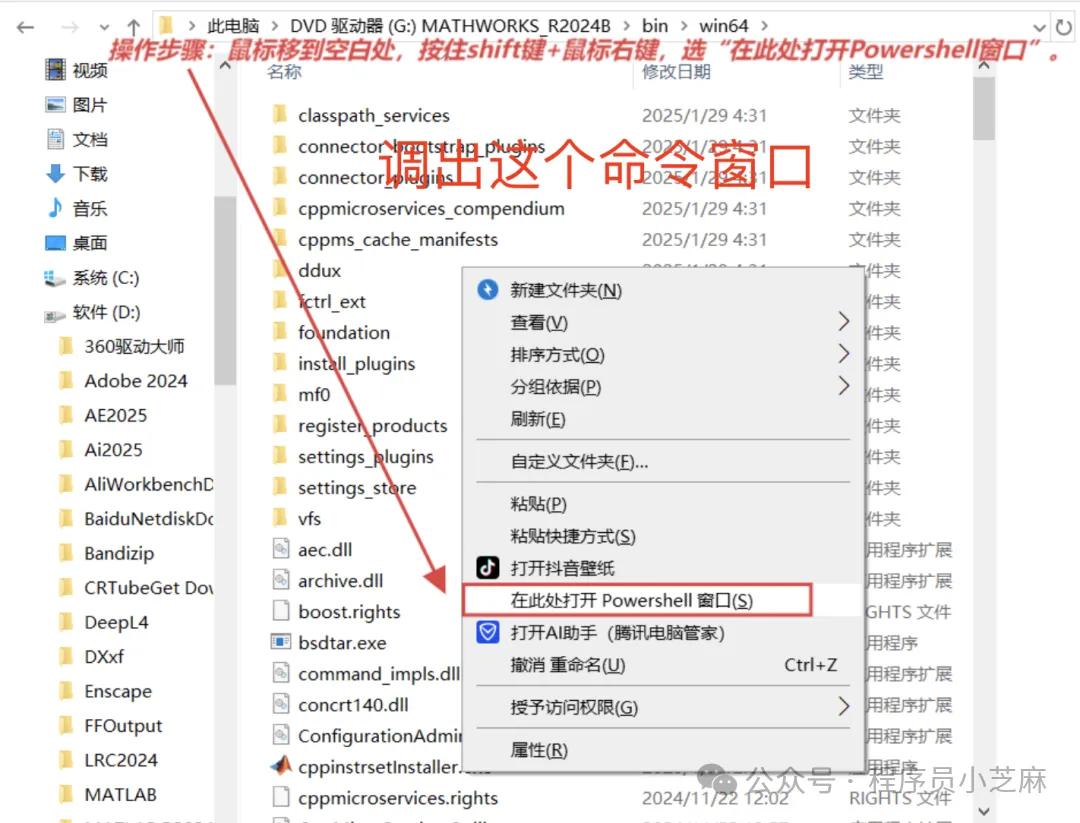Choose 粘贴快捷方式(S) menu entry

point(663,536)
